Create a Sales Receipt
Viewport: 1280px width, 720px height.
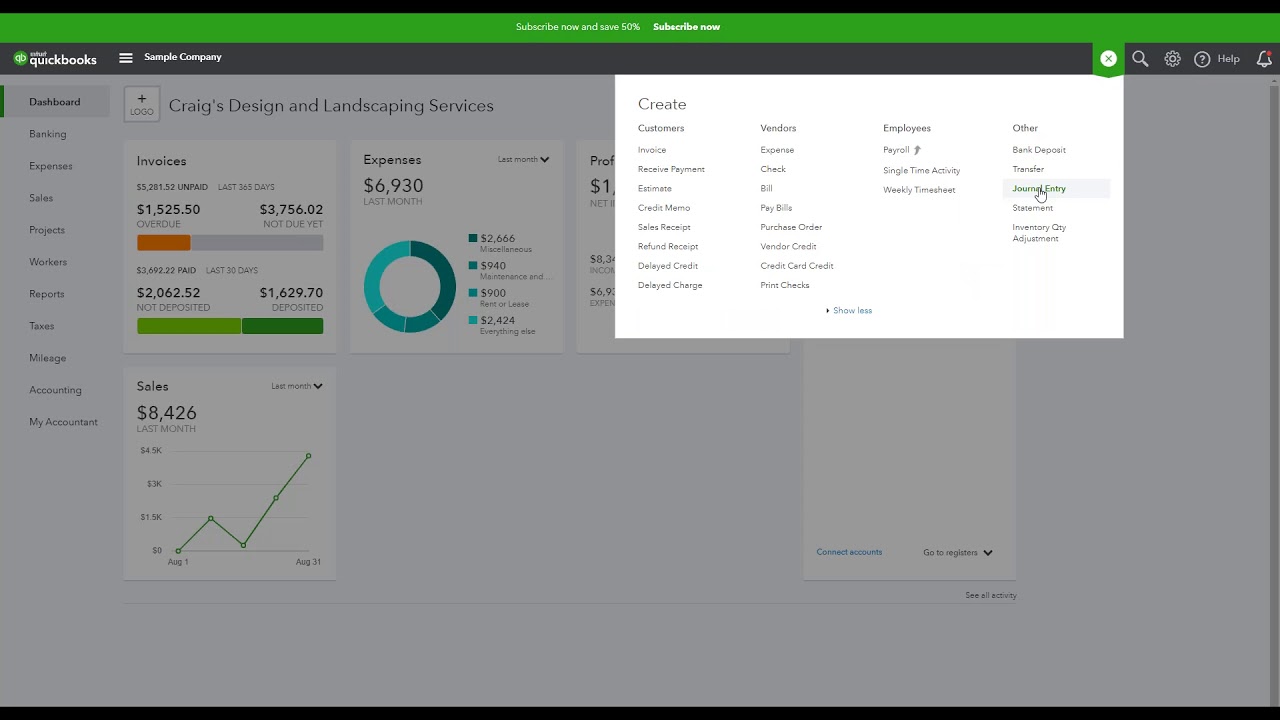664,227
